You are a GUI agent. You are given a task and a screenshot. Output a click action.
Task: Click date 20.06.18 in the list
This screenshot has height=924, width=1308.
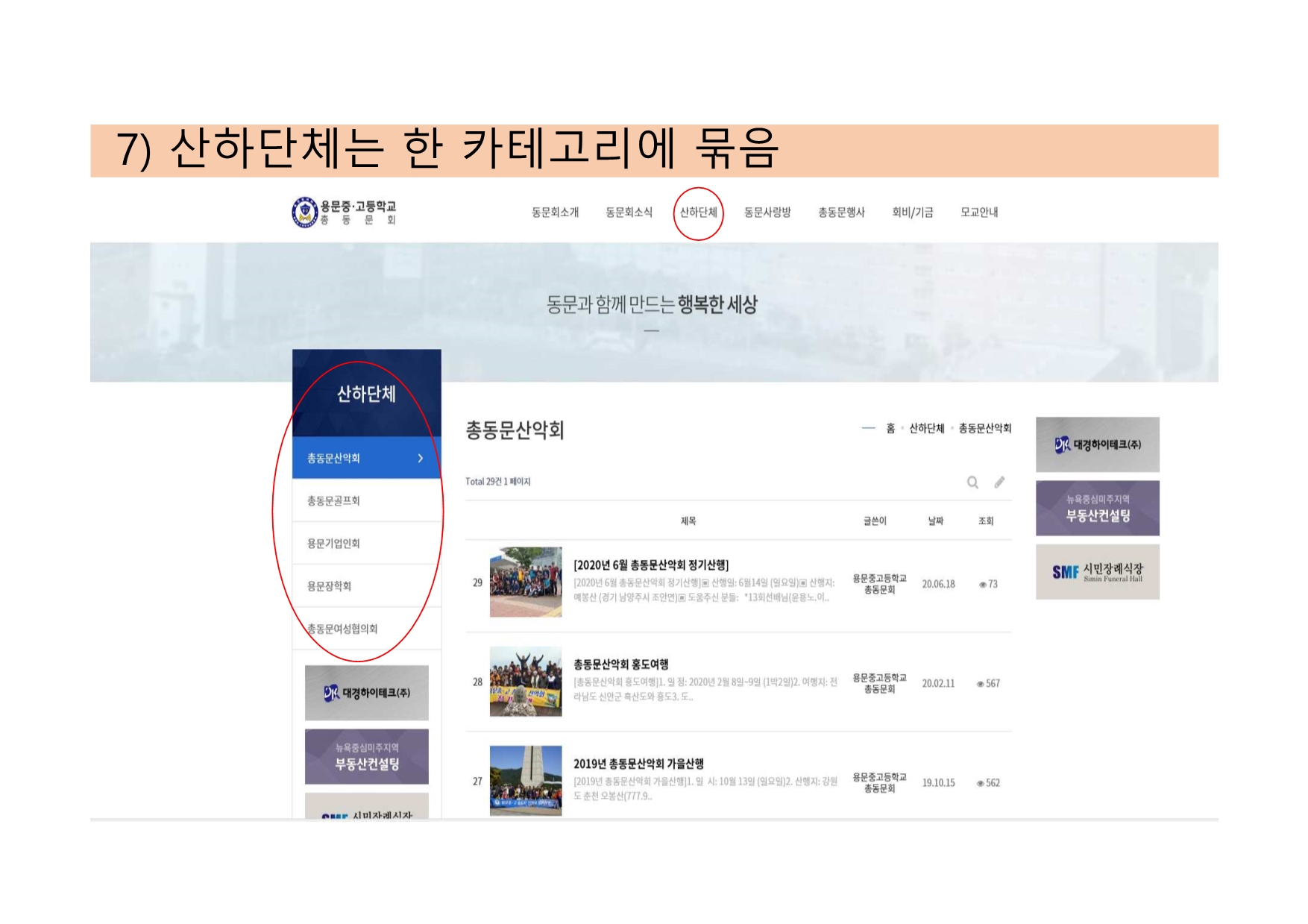click(938, 584)
